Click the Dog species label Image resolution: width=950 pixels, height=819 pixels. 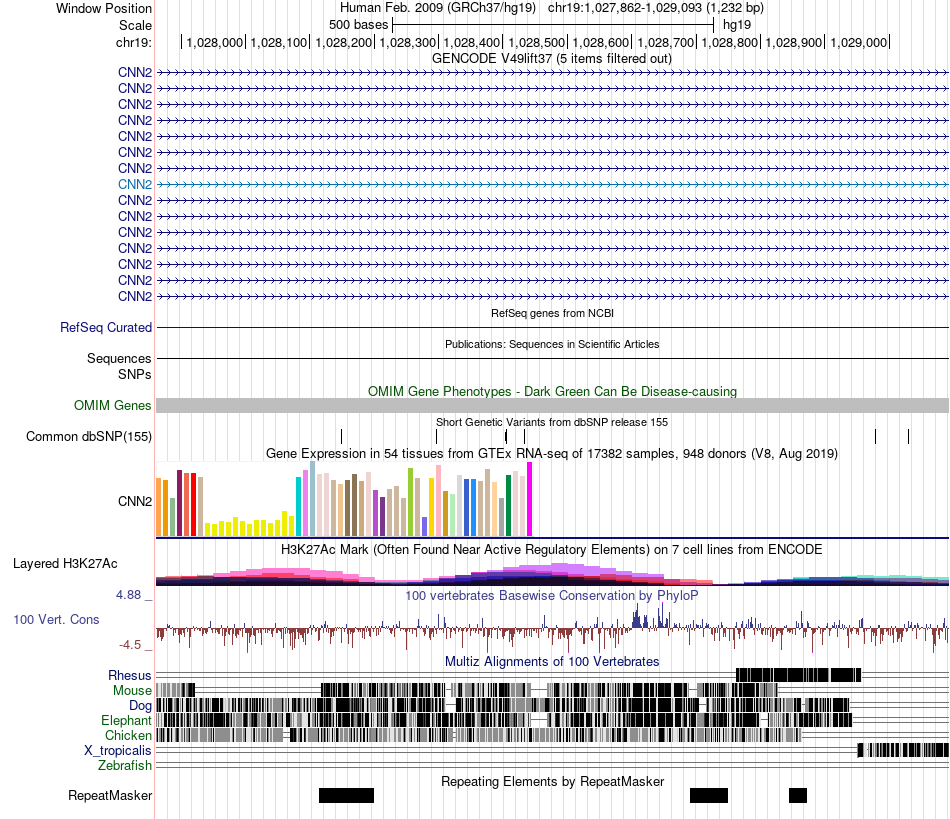click(140, 705)
